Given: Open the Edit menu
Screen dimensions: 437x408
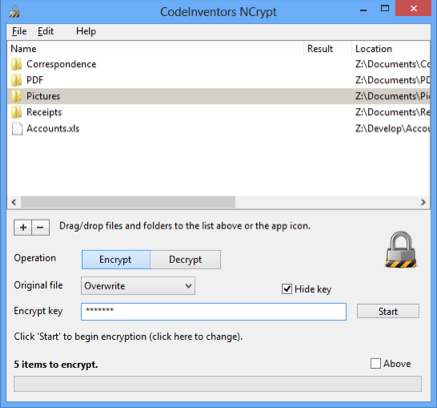Looking at the screenshot, I should [x=45, y=31].
